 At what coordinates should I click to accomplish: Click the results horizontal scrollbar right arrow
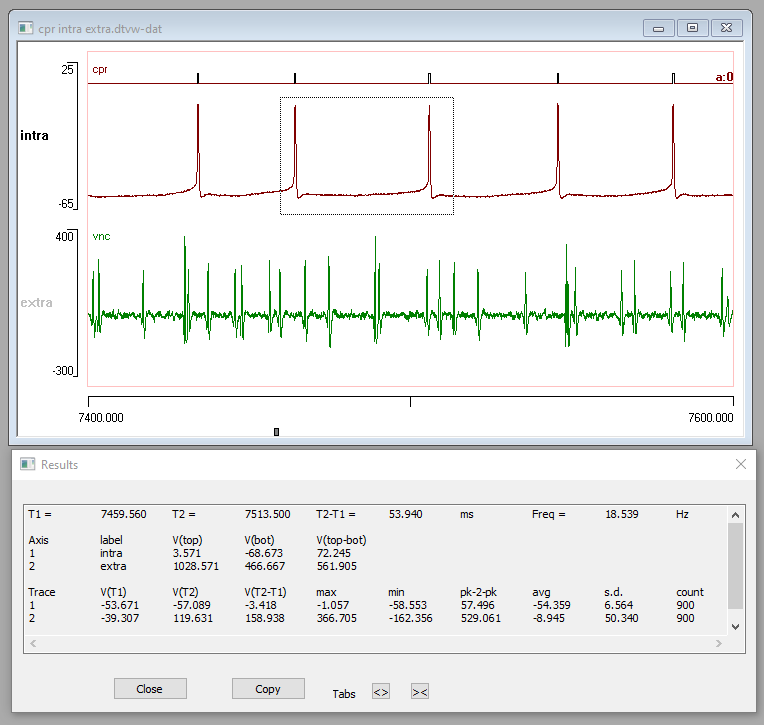720,642
